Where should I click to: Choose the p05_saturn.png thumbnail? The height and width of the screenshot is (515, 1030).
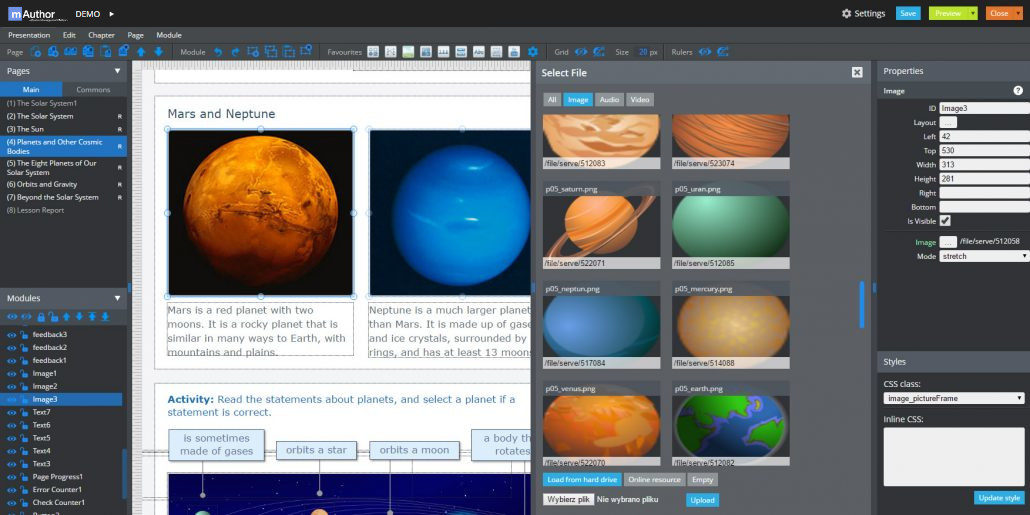coord(602,226)
